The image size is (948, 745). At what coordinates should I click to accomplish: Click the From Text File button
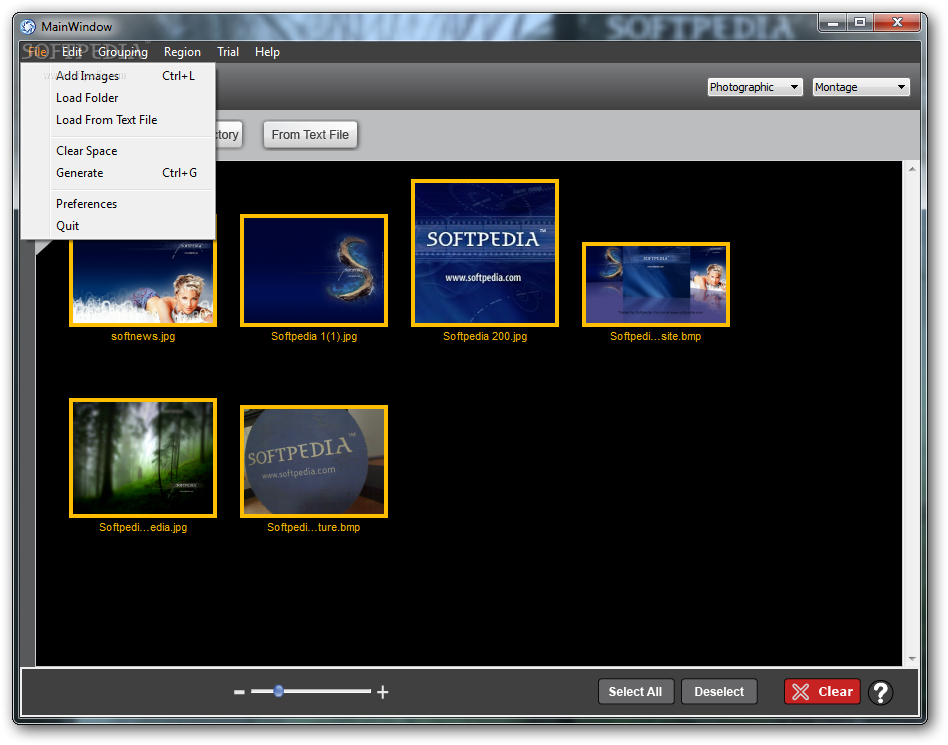310,135
